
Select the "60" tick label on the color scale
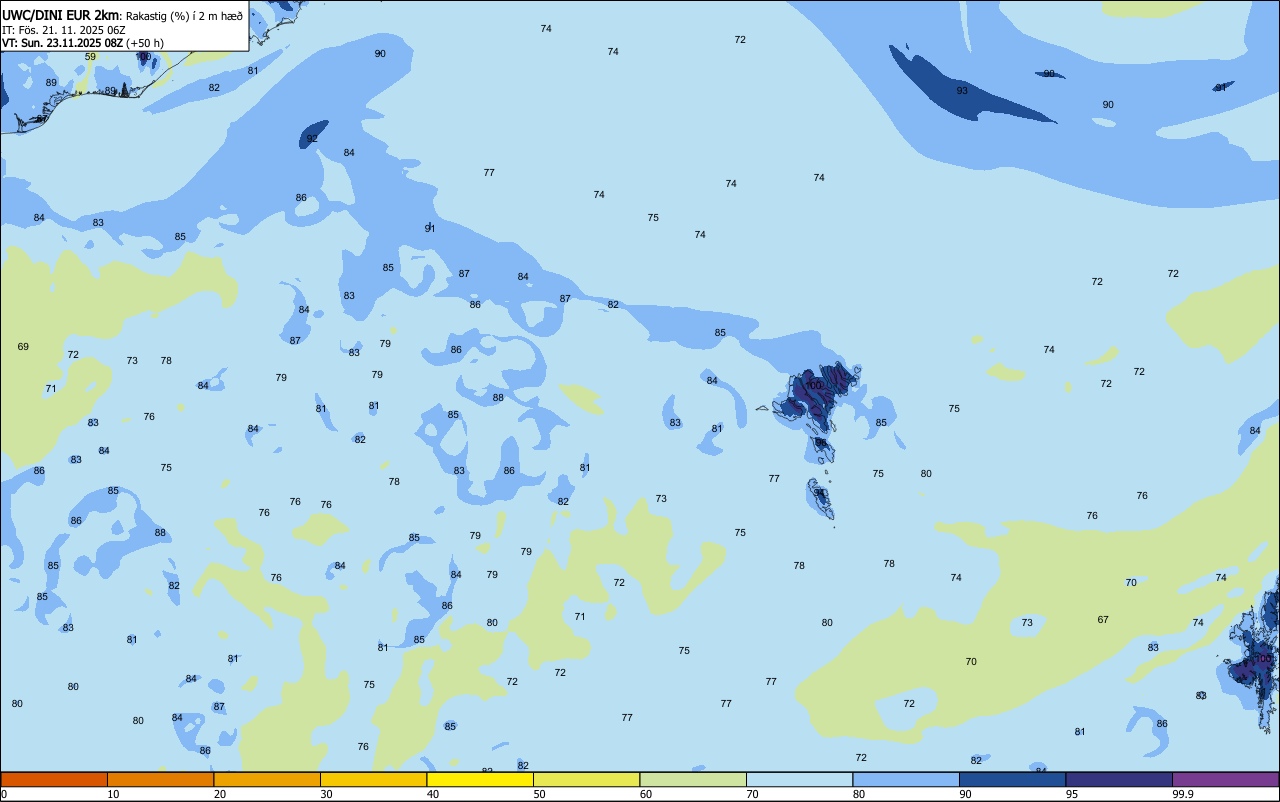point(646,794)
